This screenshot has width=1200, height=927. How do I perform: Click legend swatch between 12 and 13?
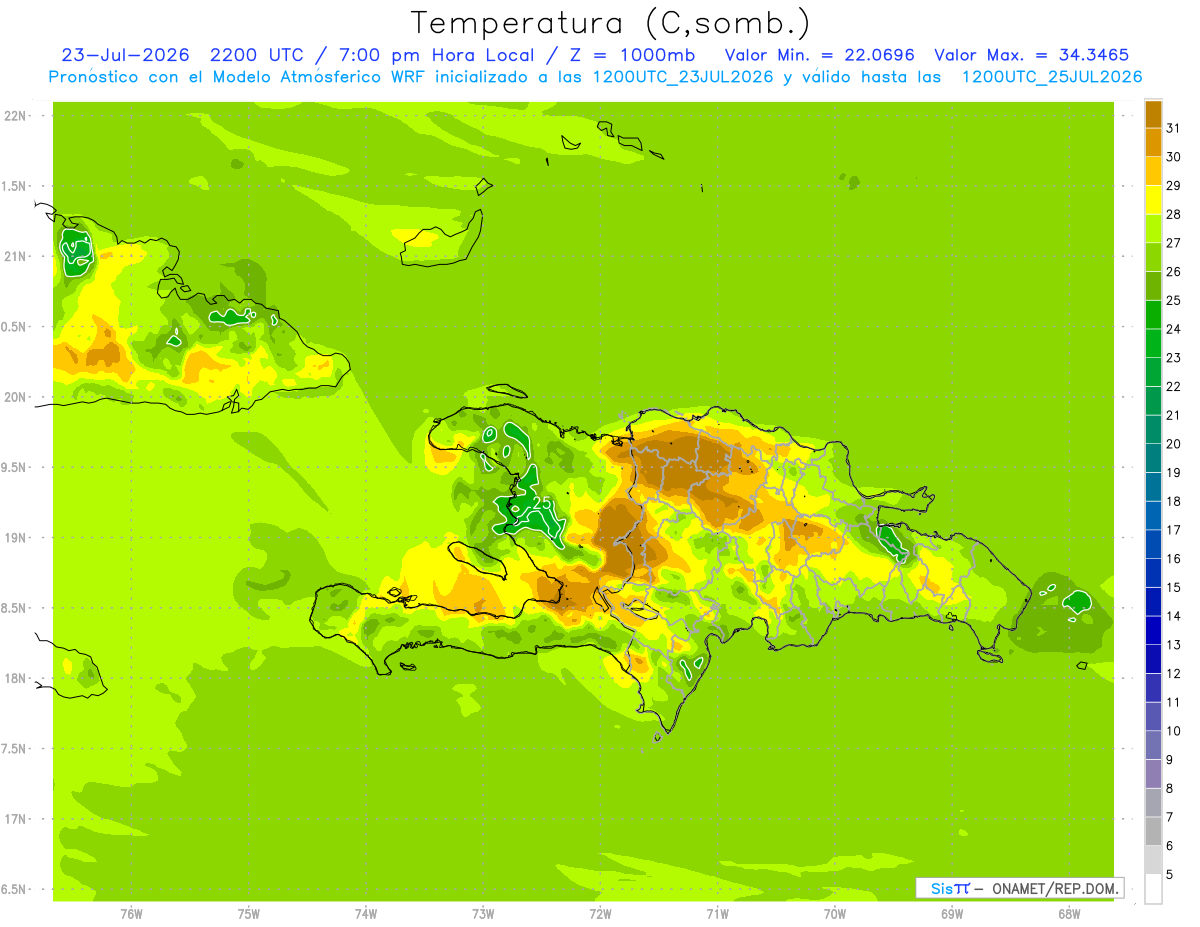[x=1153, y=658]
